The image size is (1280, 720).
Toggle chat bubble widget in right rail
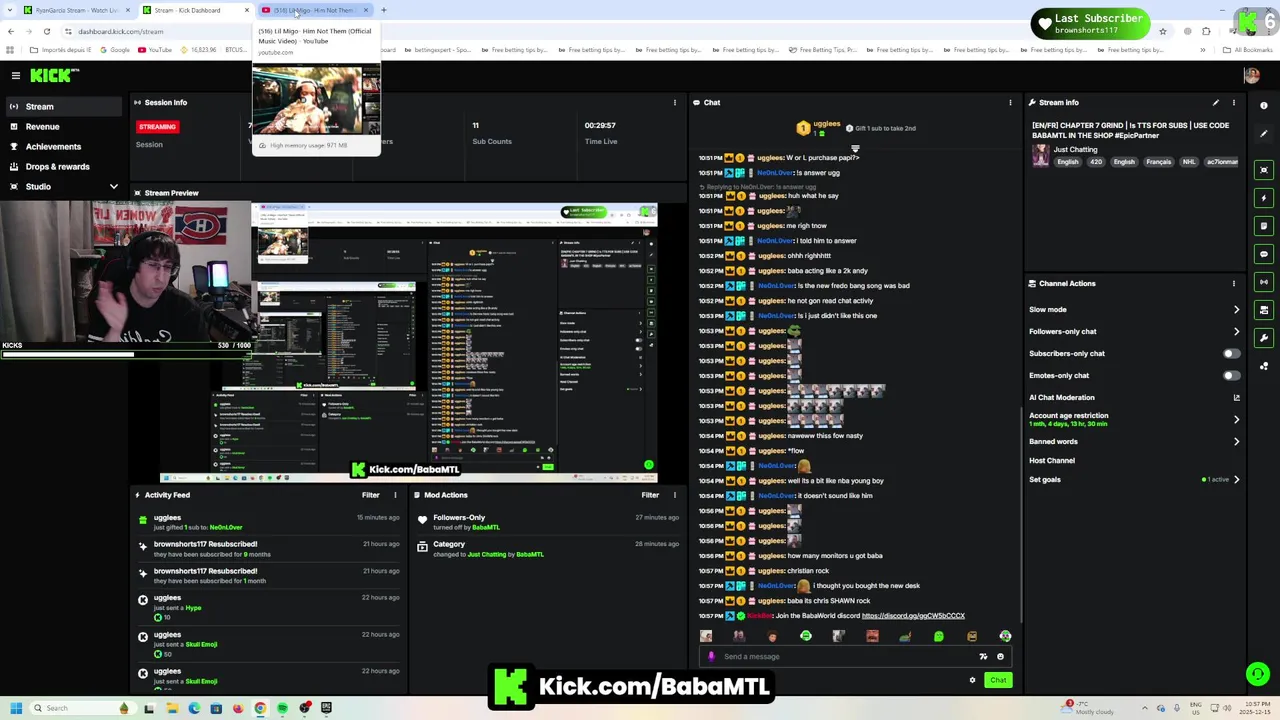point(1264,254)
